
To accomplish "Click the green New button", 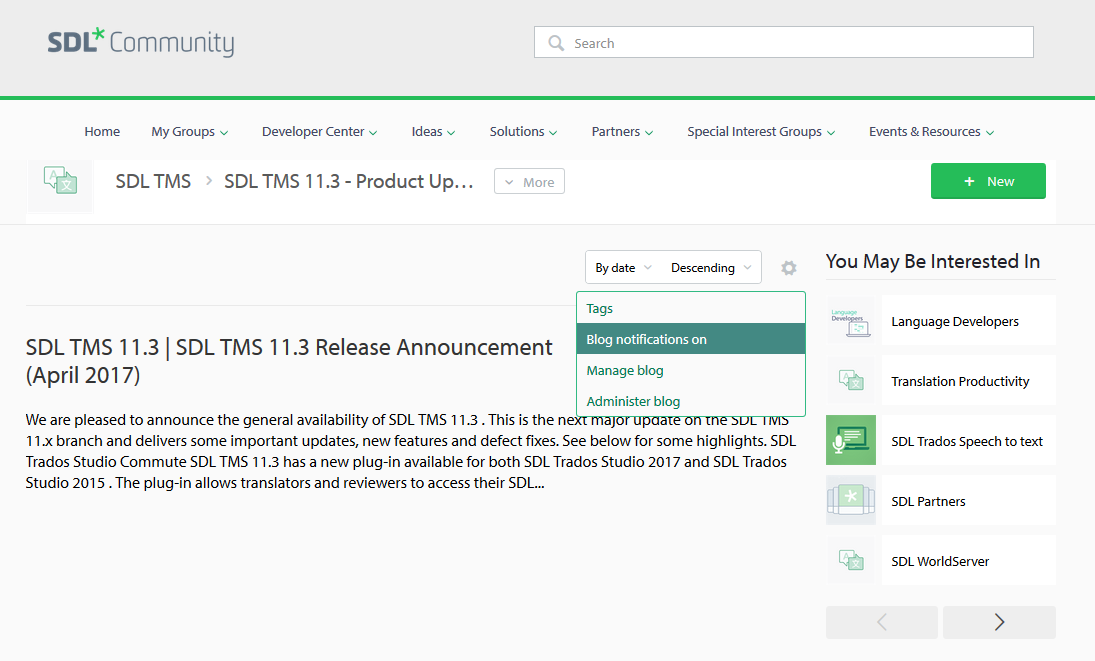I will [x=988, y=181].
